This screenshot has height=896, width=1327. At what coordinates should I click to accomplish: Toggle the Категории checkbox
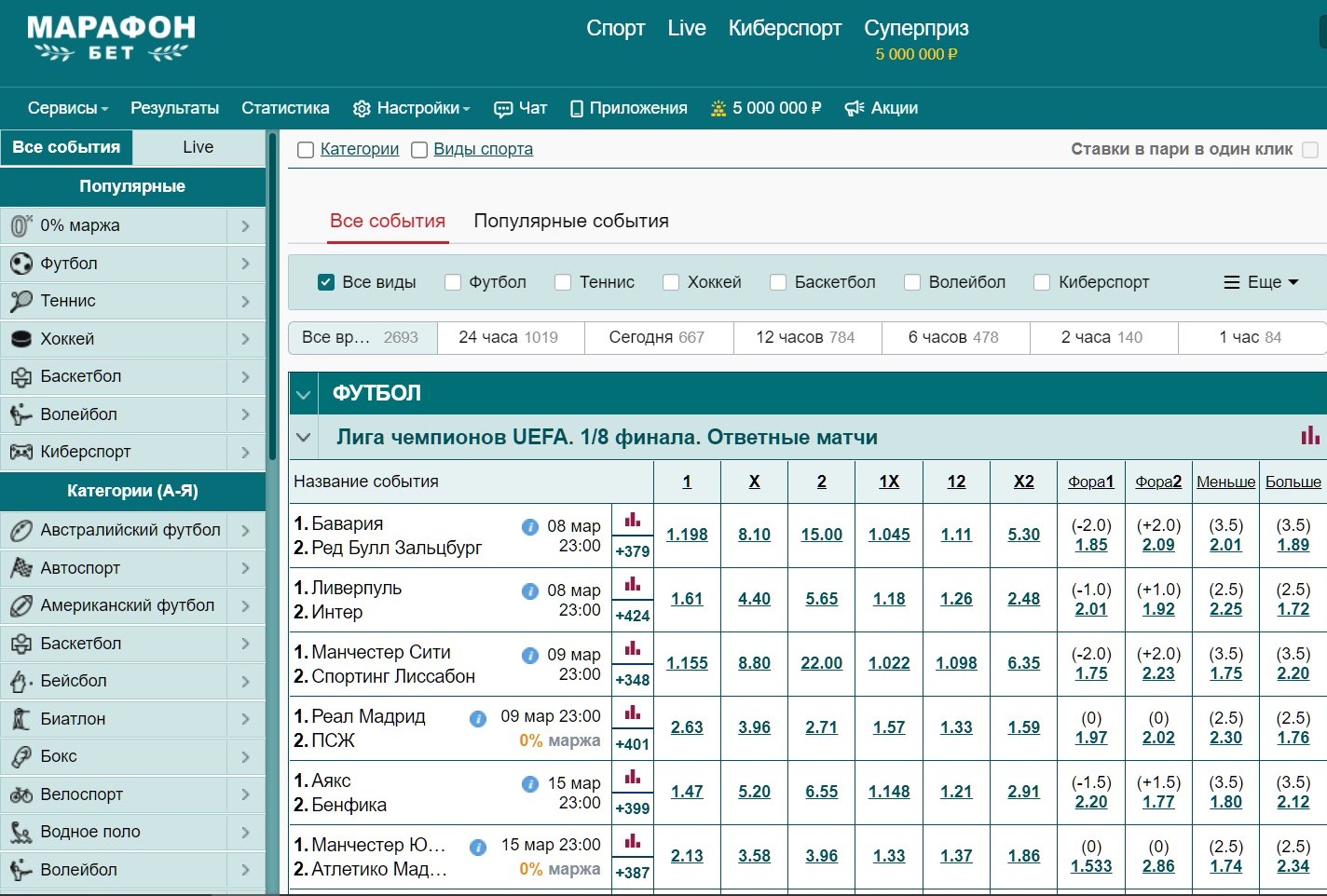[x=305, y=150]
